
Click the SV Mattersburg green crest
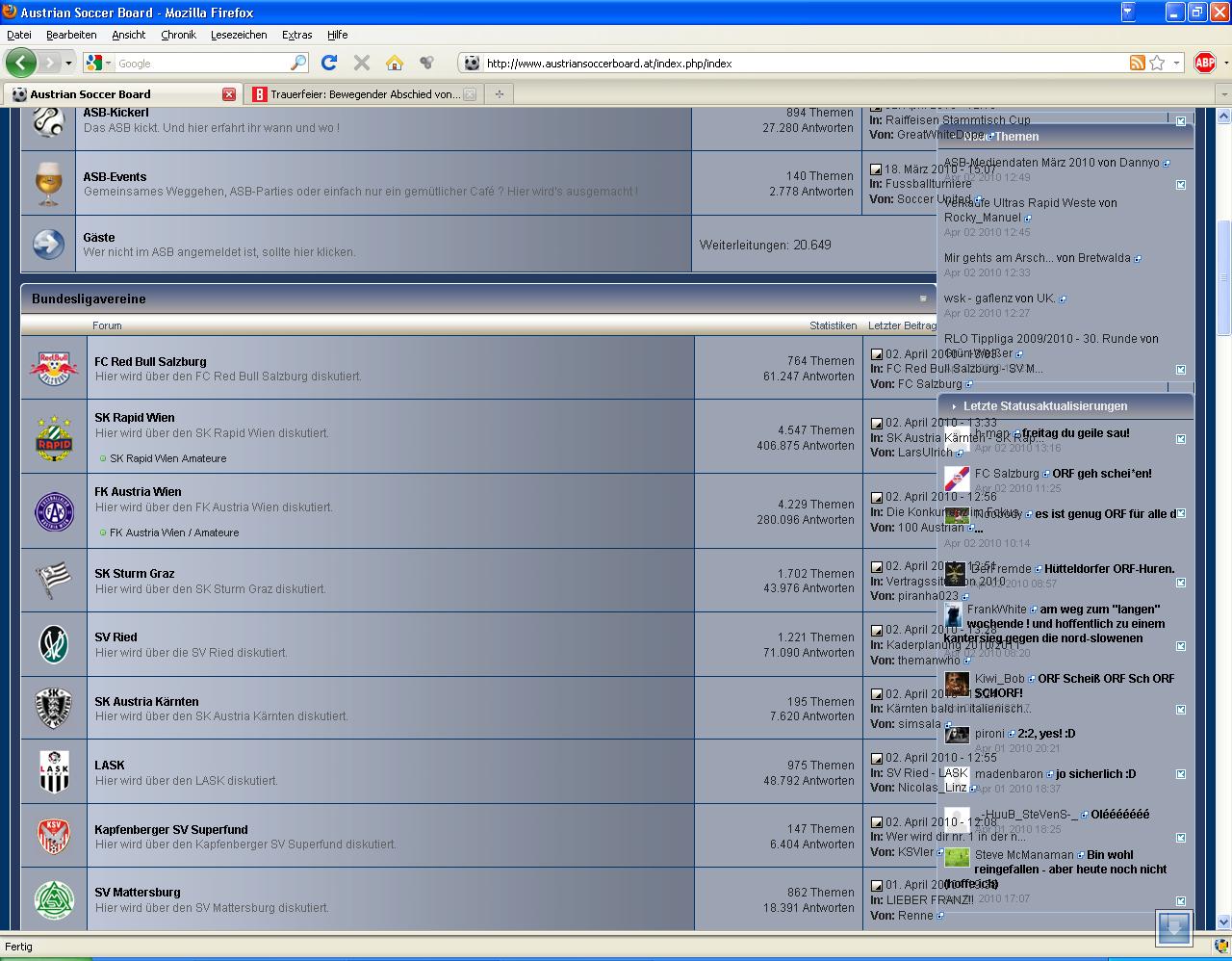54,899
